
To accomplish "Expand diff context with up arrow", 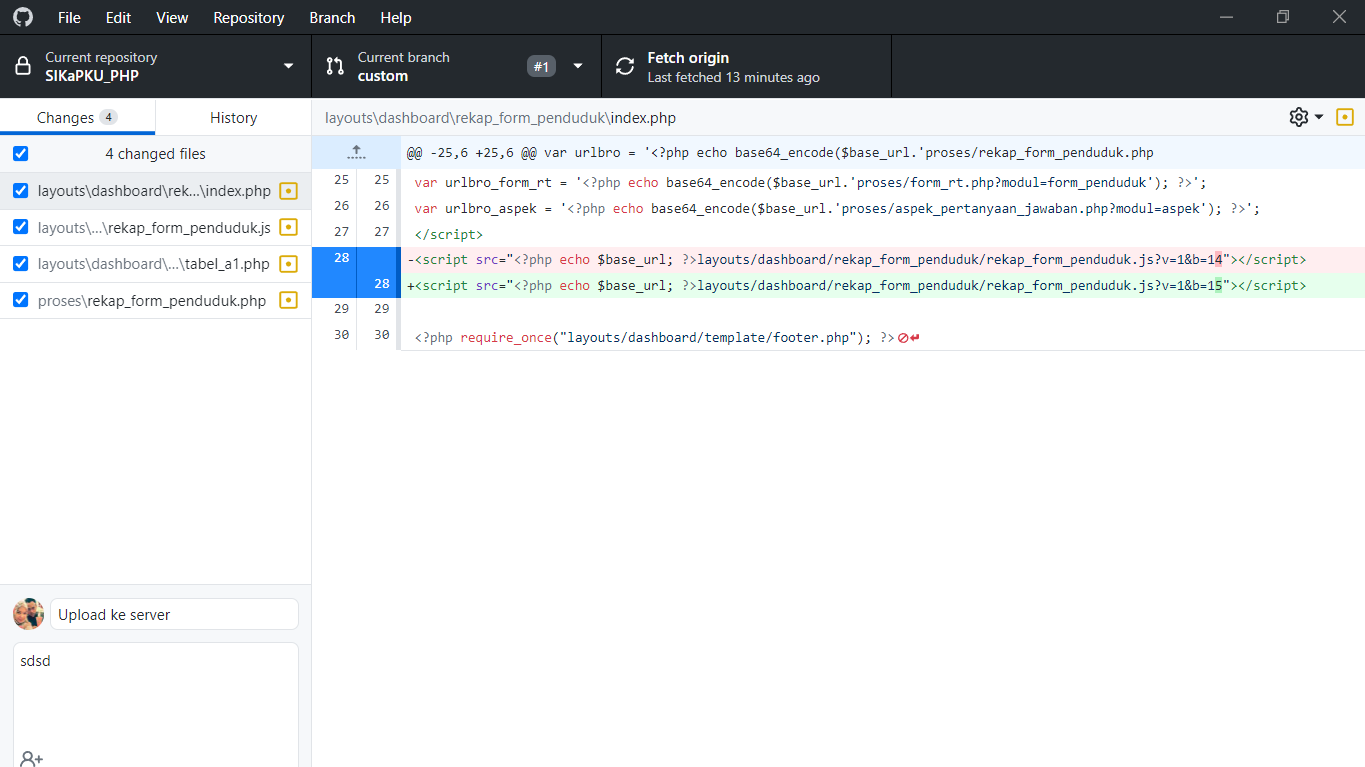I will 356,153.
